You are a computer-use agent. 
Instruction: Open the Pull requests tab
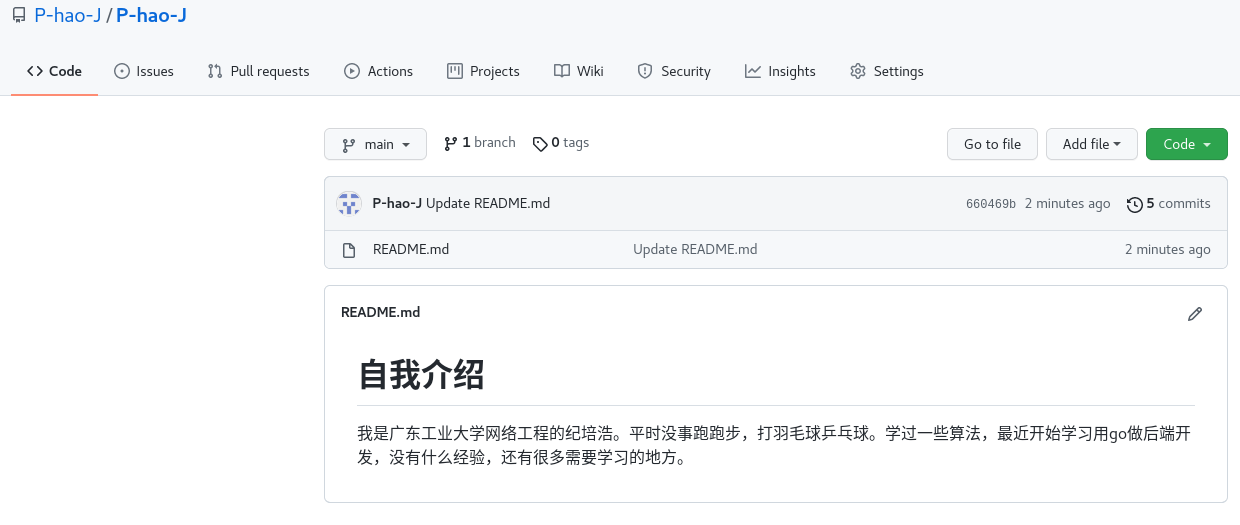[258, 71]
